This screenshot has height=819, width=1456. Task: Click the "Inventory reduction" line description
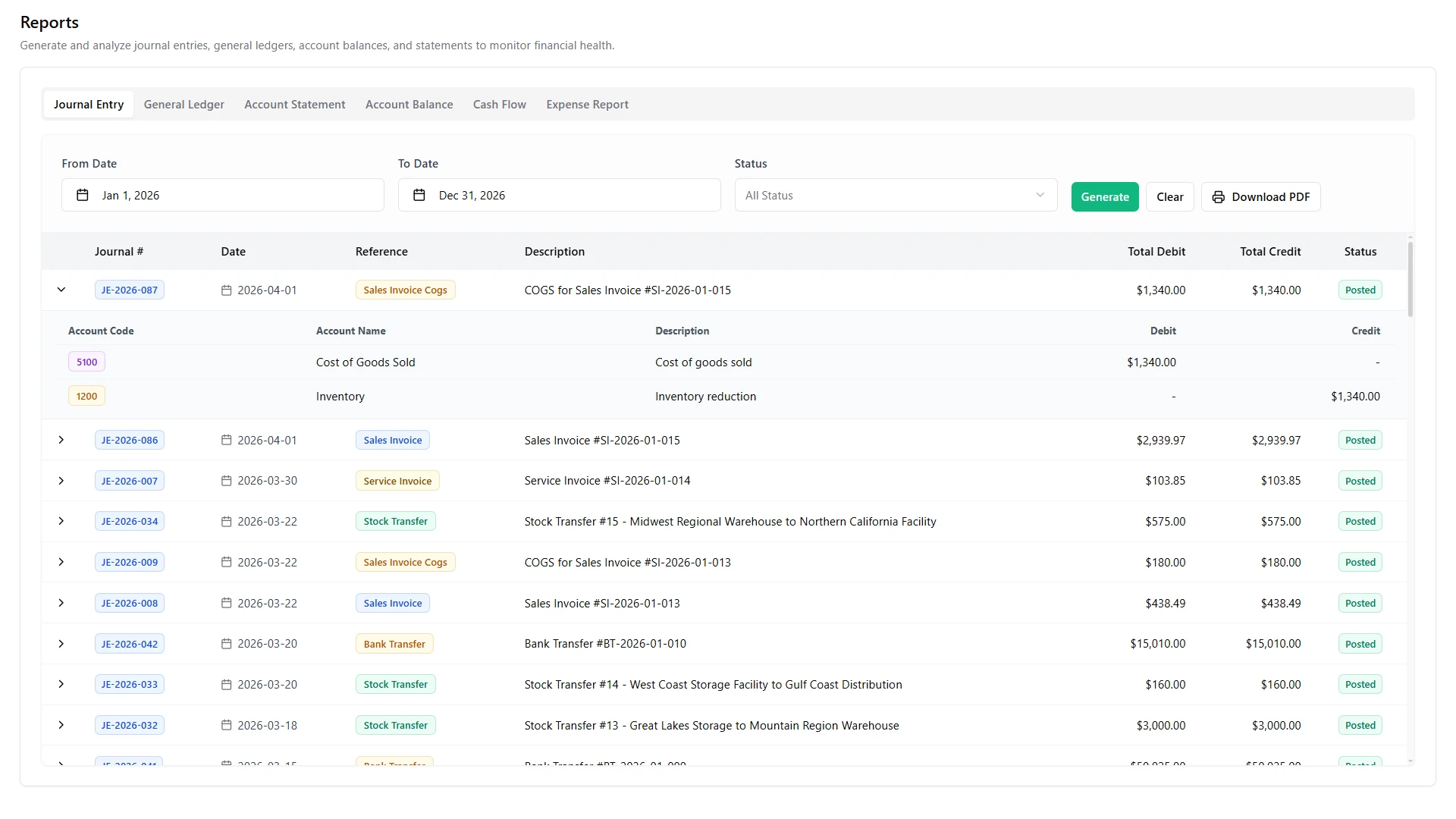click(x=705, y=396)
